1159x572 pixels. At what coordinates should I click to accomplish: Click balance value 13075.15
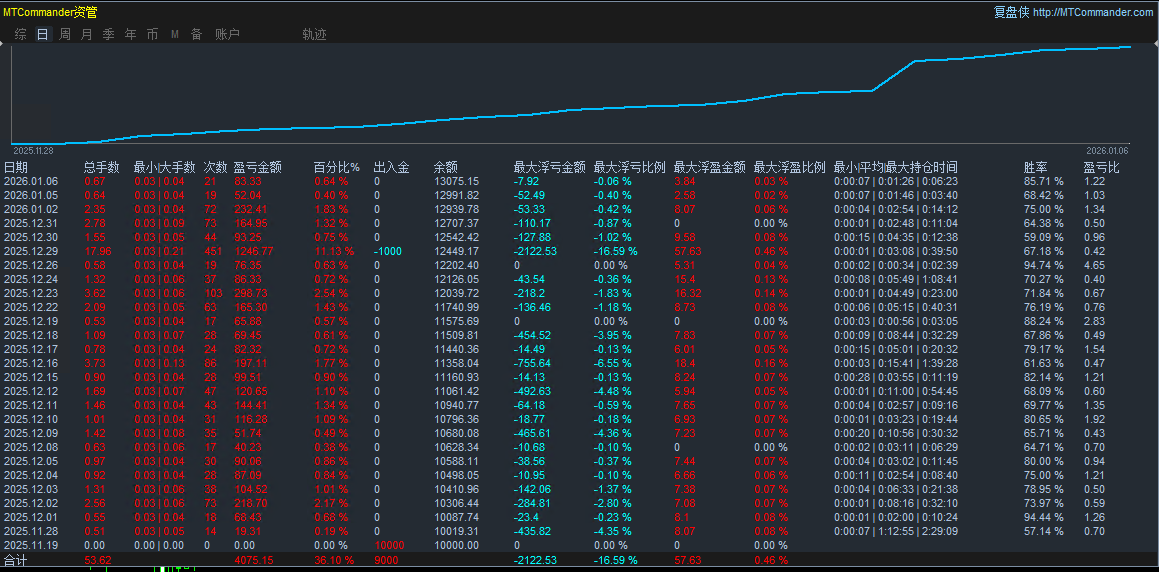pos(455,181)
